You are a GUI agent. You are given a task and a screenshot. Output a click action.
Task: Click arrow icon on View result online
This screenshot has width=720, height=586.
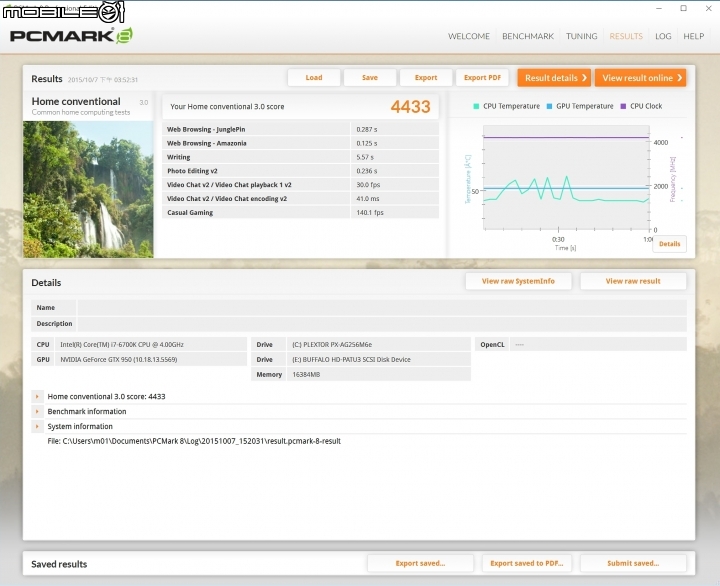(680, 78)
